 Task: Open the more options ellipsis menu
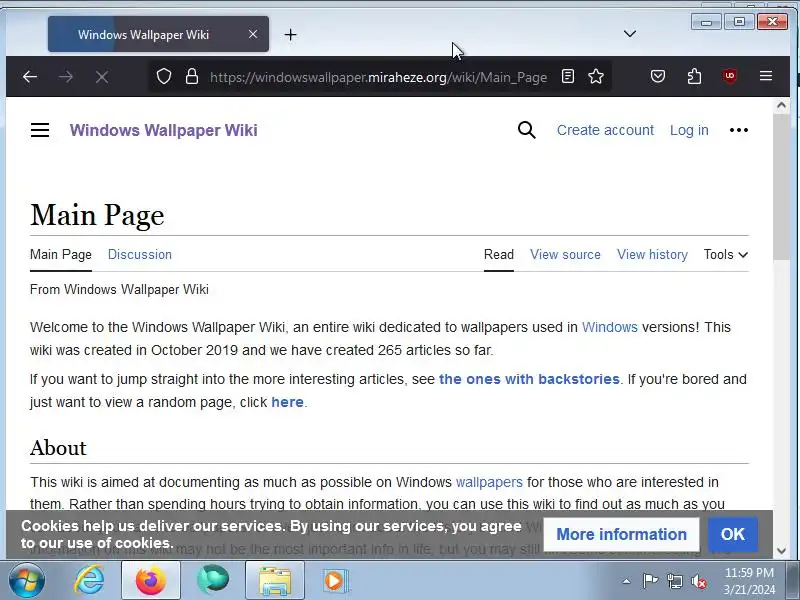coord(739,130)
